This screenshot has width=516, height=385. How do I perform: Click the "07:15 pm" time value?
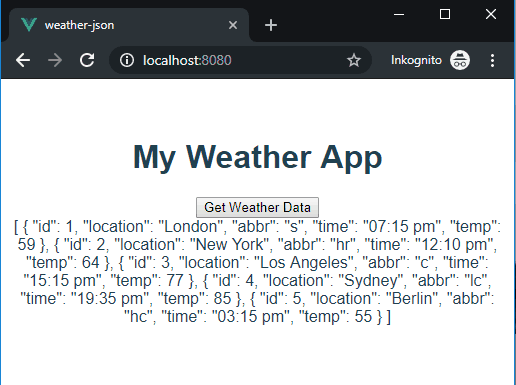[402, 227]
